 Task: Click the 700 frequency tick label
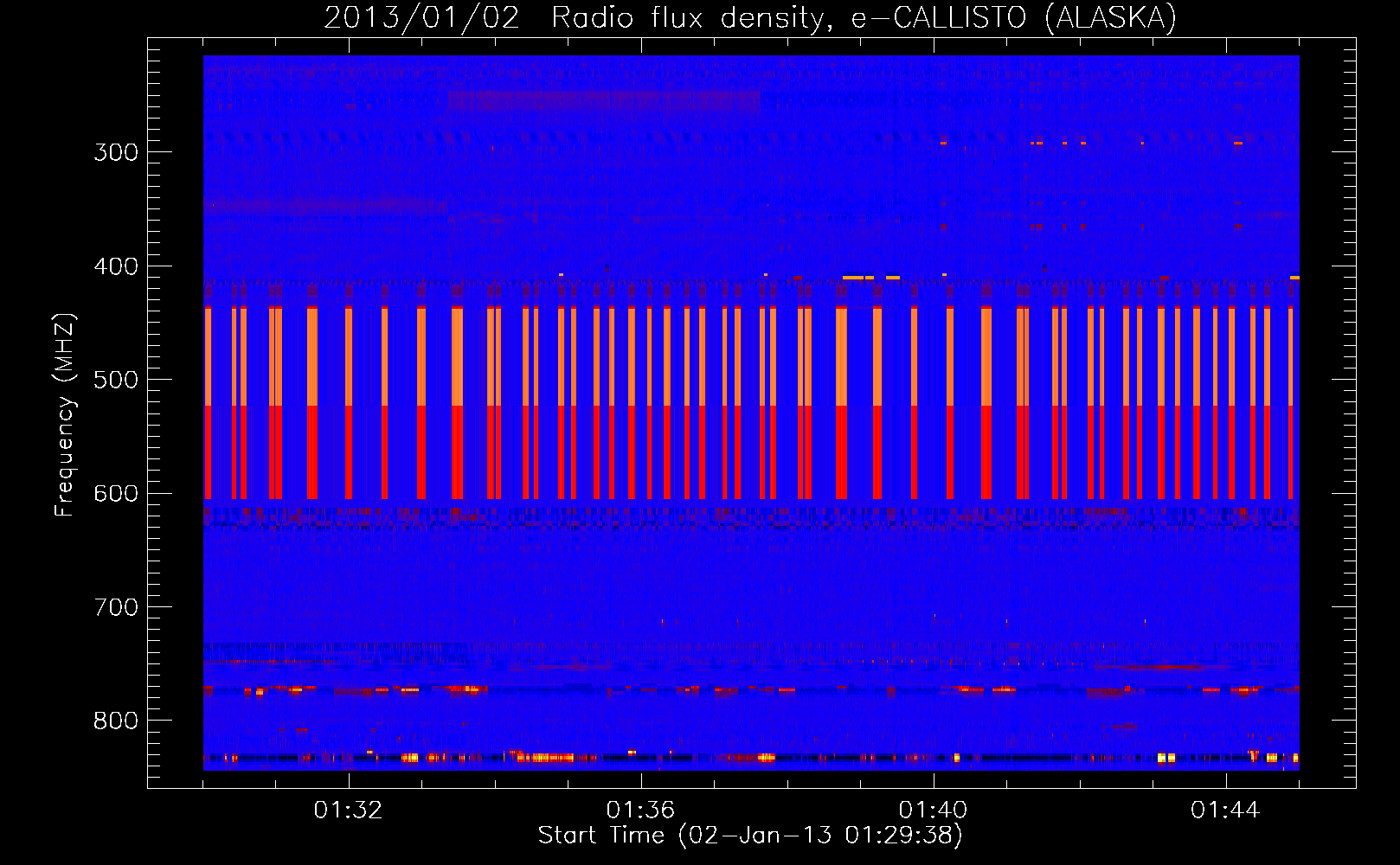(x=116, y=607)
